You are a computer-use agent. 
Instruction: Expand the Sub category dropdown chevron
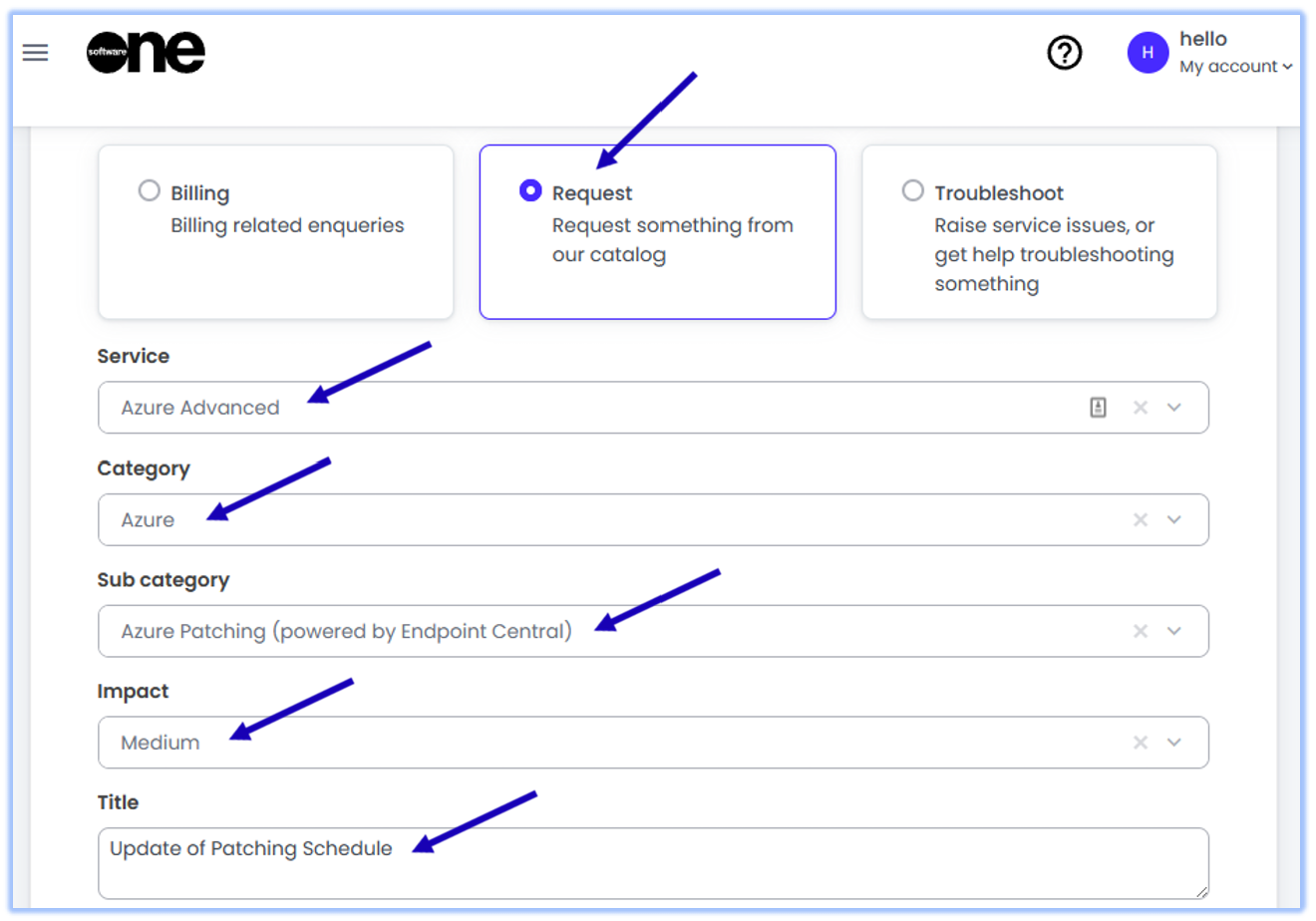click(x=1174, y=632)
